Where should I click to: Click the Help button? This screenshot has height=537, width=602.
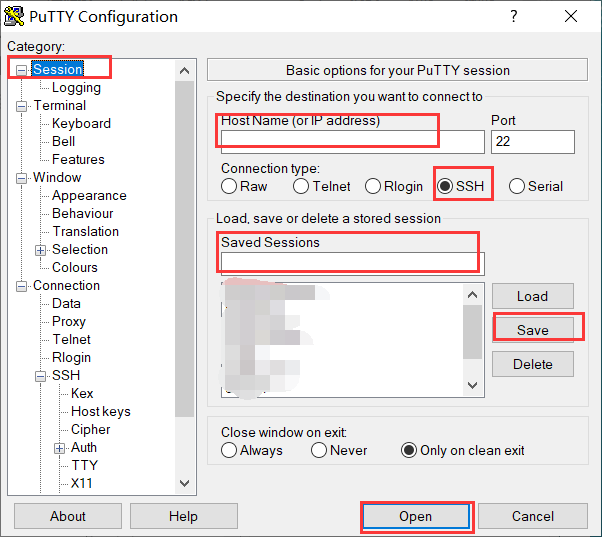tap(184, 516)
